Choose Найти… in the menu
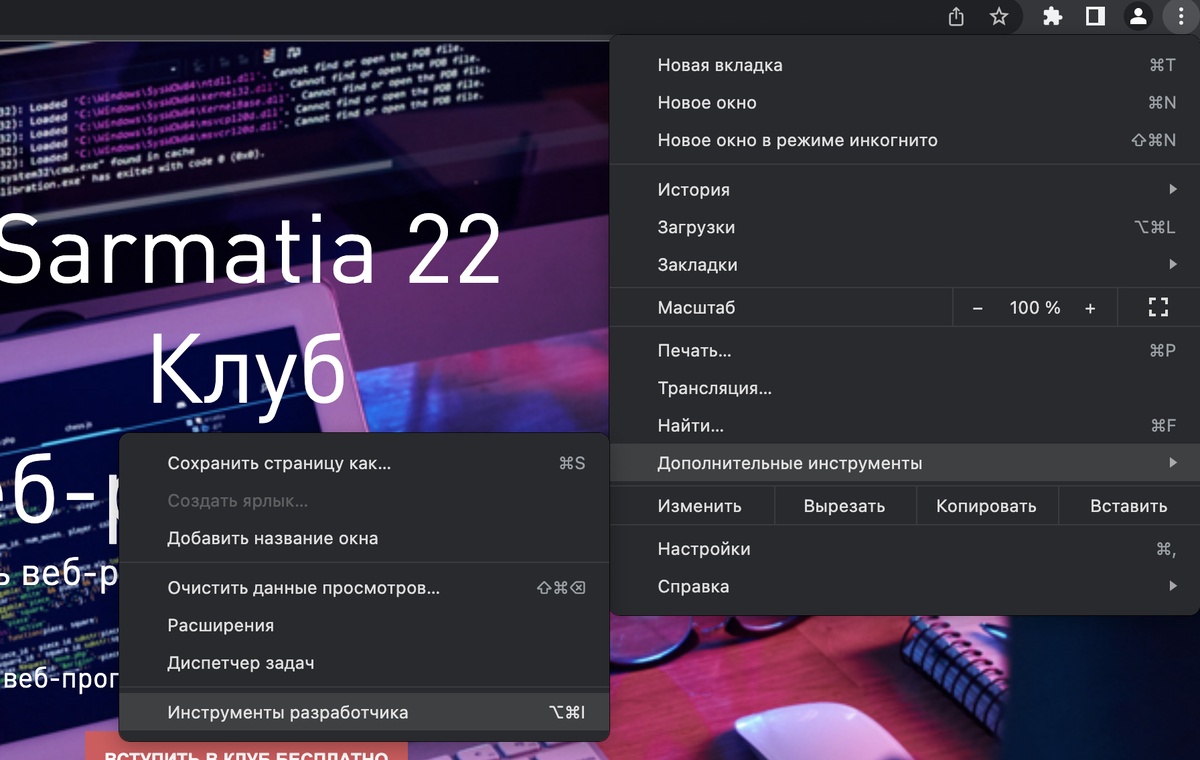 tap(904, 426)
